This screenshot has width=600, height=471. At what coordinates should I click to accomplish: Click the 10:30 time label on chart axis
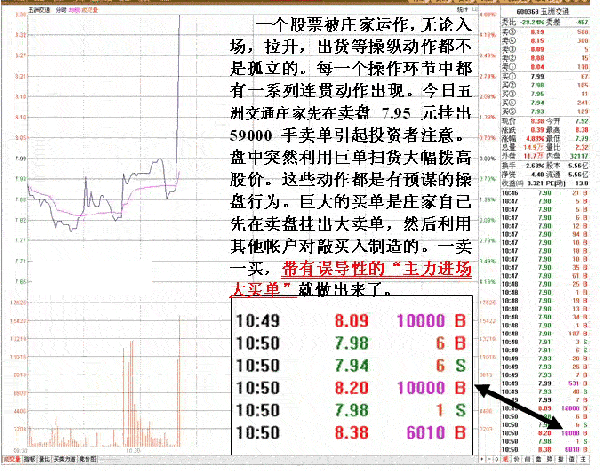coord(133,451)
